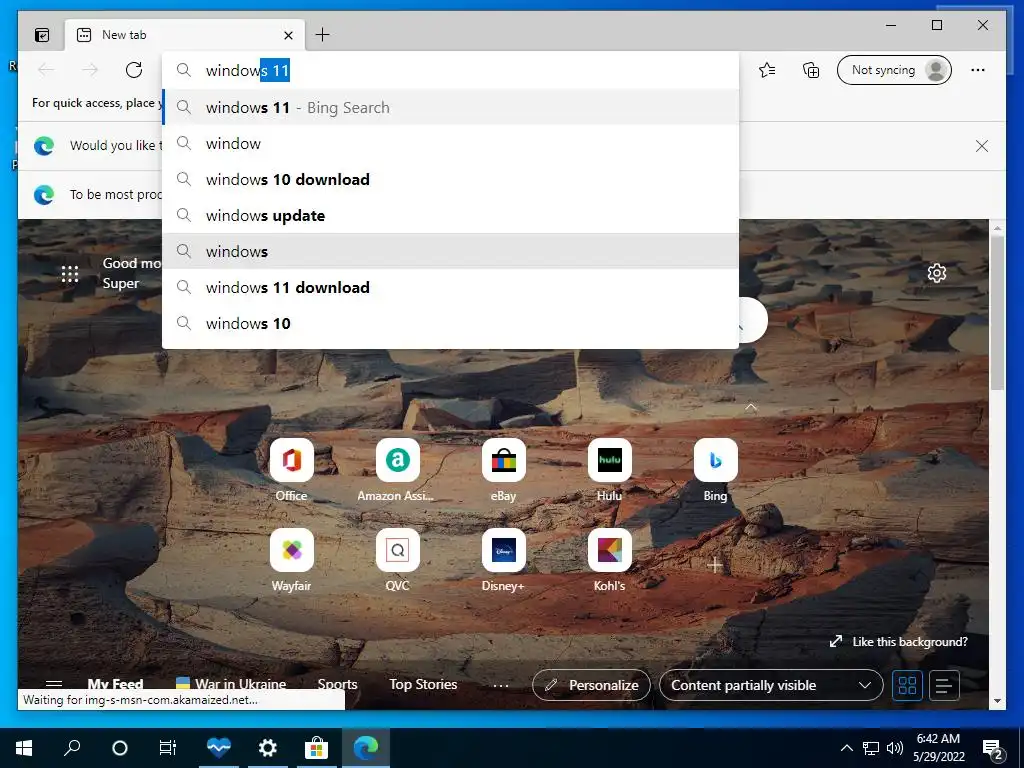Click Microsoft Edge taskbar icon

pos(366,748)
